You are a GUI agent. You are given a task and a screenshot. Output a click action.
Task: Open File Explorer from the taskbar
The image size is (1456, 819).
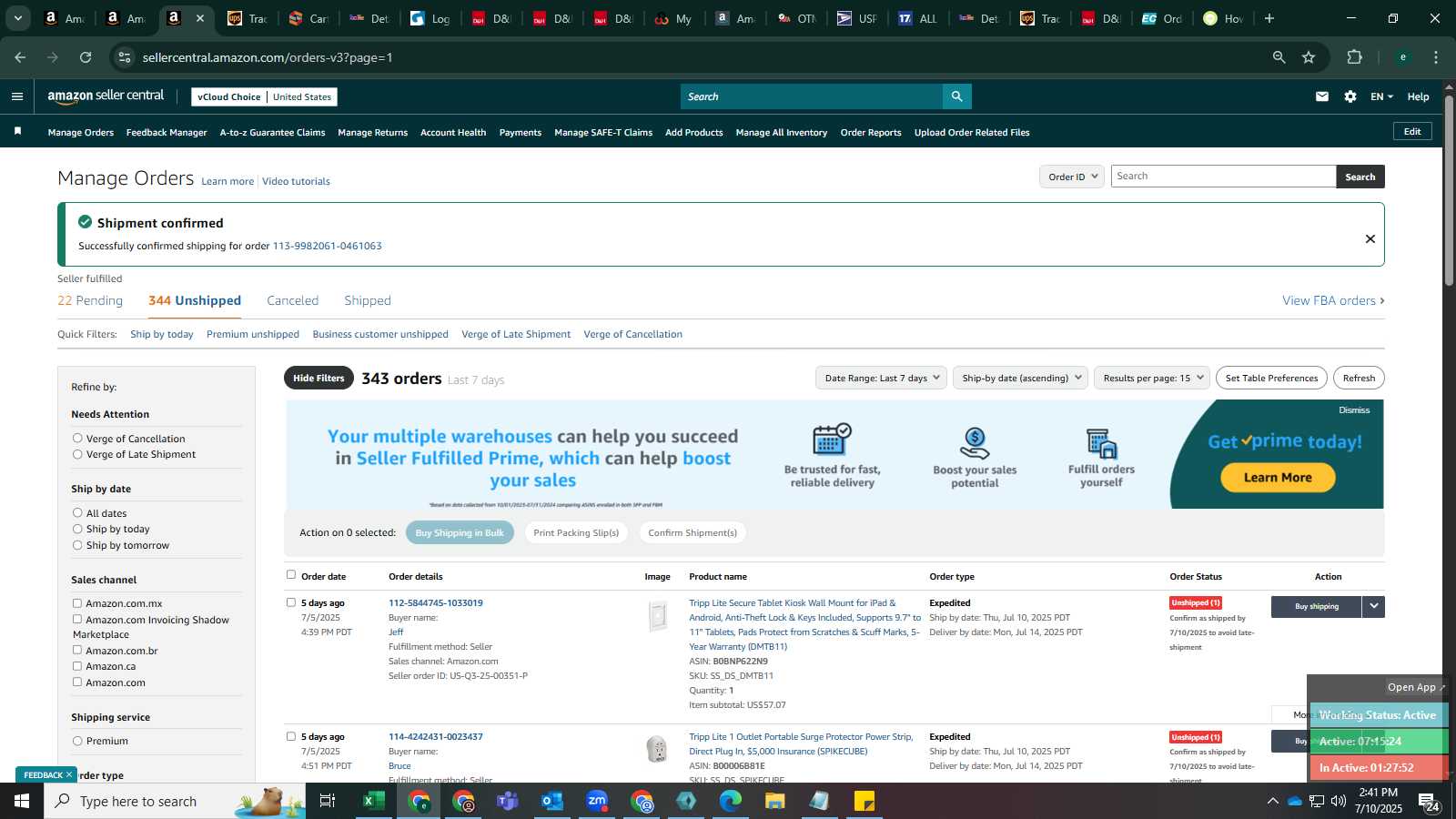coord(774,801)
